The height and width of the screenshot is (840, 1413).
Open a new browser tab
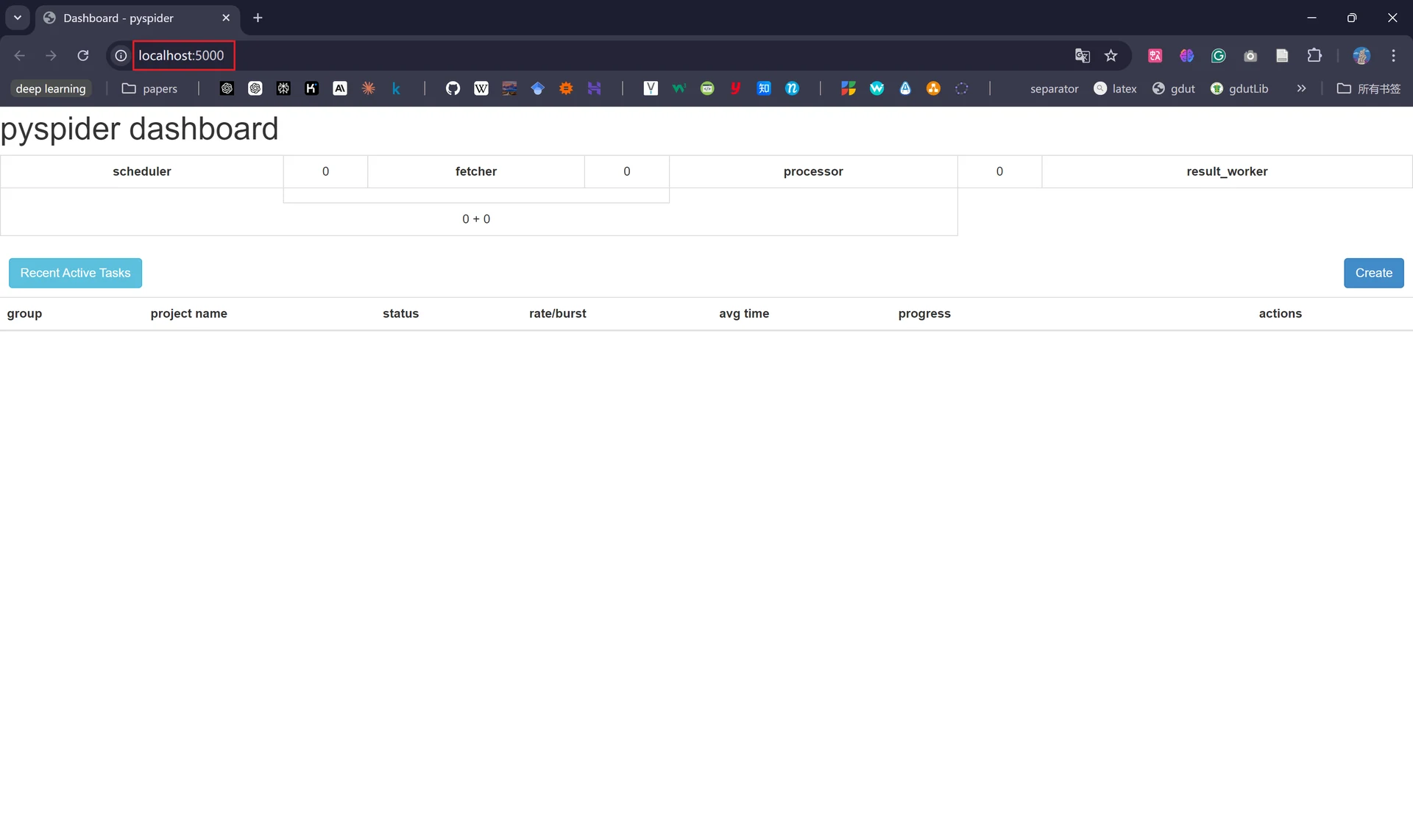pos(258,18)
